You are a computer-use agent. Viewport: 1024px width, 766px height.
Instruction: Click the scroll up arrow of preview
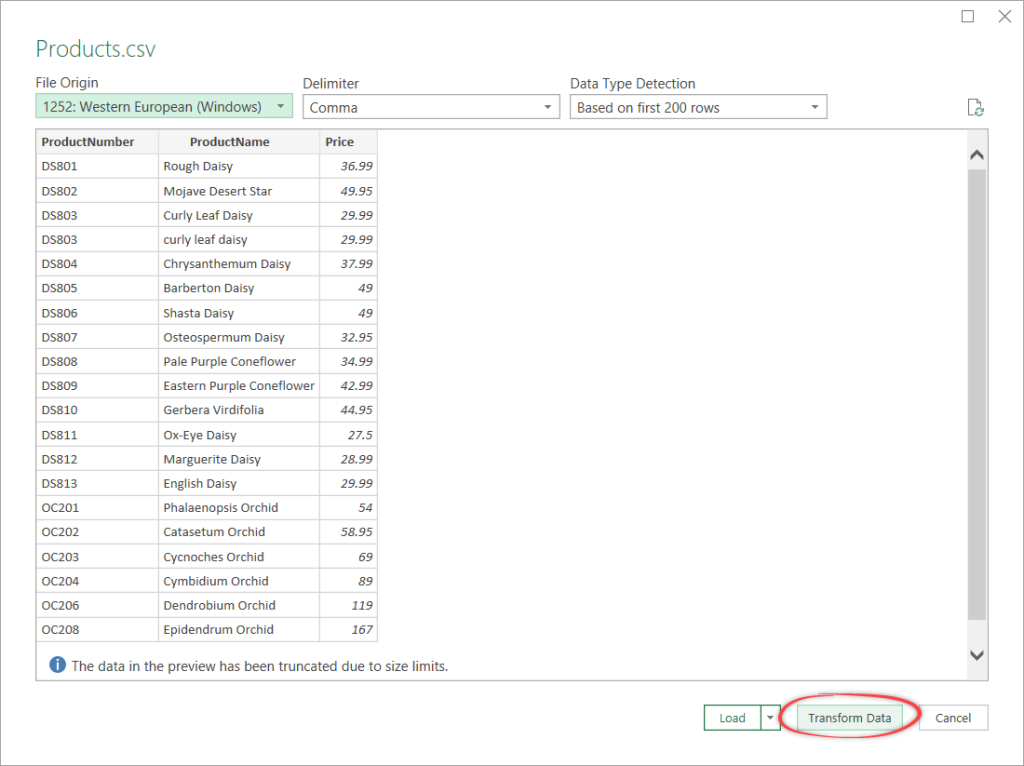pos(977,155)
